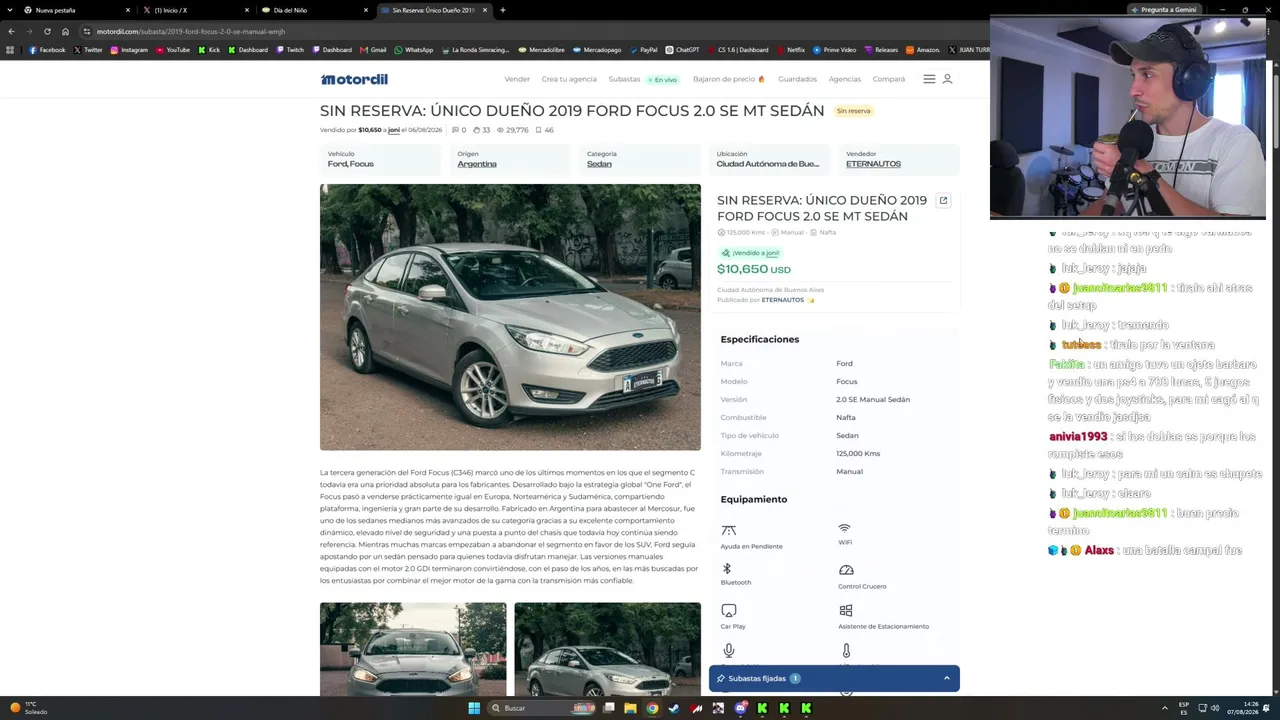Open the YouTube bookmark
Screen dimensions: 1280x720
pos(172,50)
